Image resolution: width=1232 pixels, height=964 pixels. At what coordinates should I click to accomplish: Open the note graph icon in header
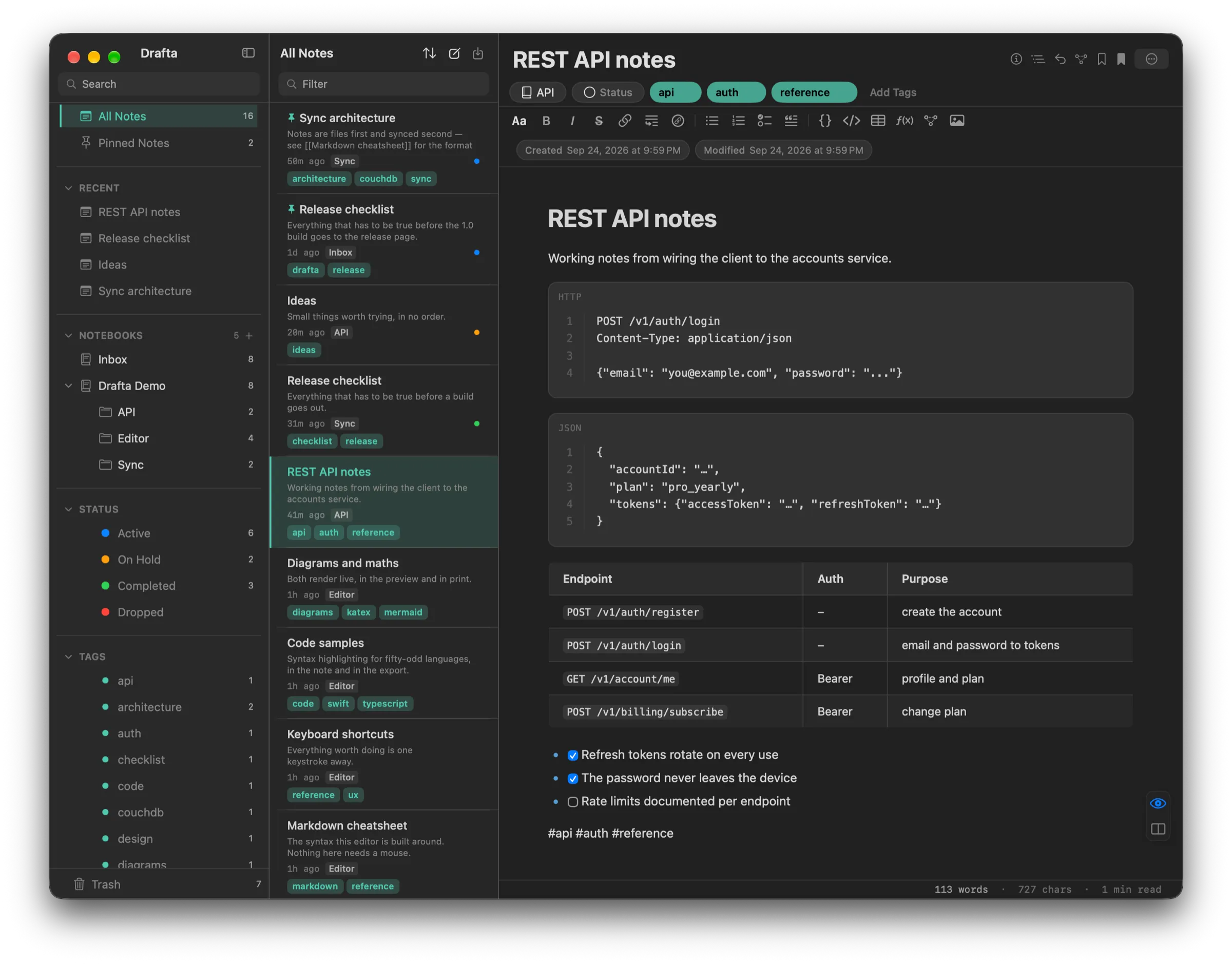1081,59
